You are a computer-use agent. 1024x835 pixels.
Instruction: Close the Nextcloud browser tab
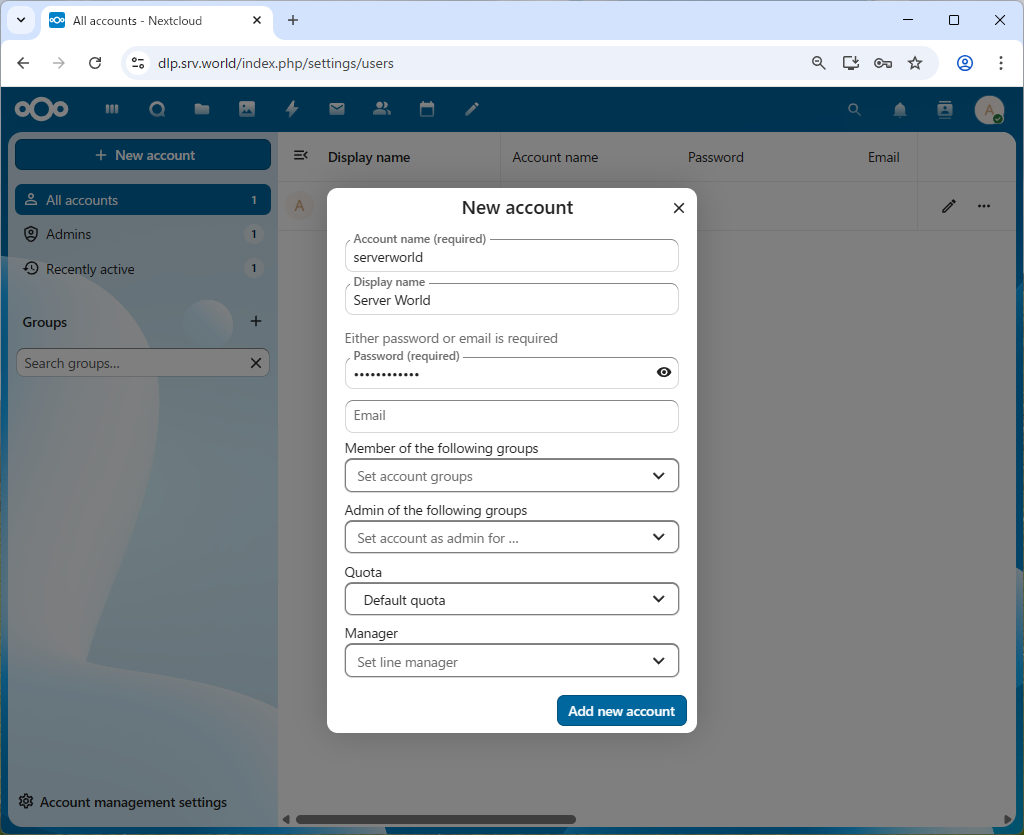point(257,20)
